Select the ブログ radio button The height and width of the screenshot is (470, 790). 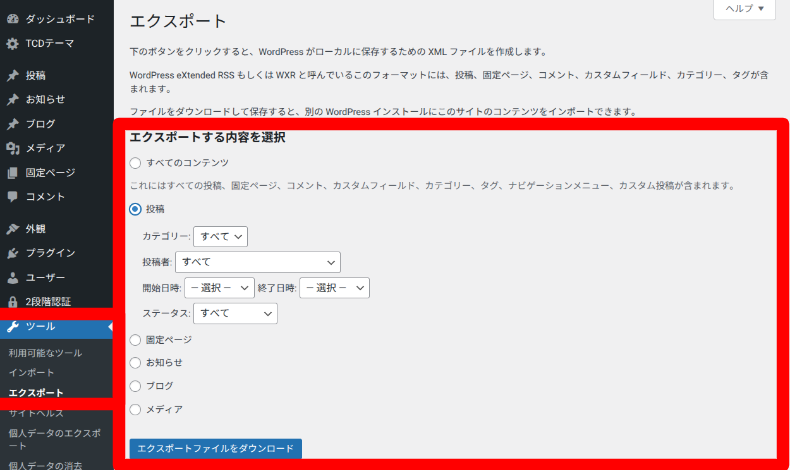[x=135, y=386]
